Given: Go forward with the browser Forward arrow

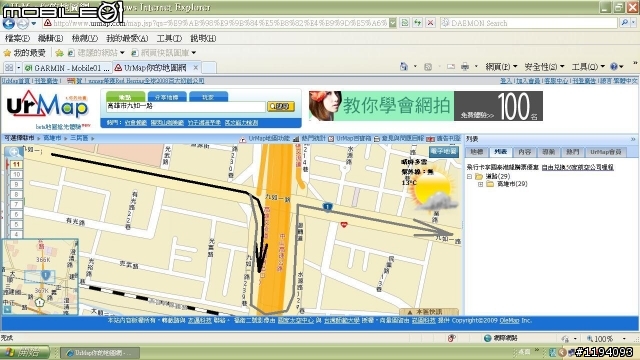Looking at the screenshot, I should pos(23,23).
